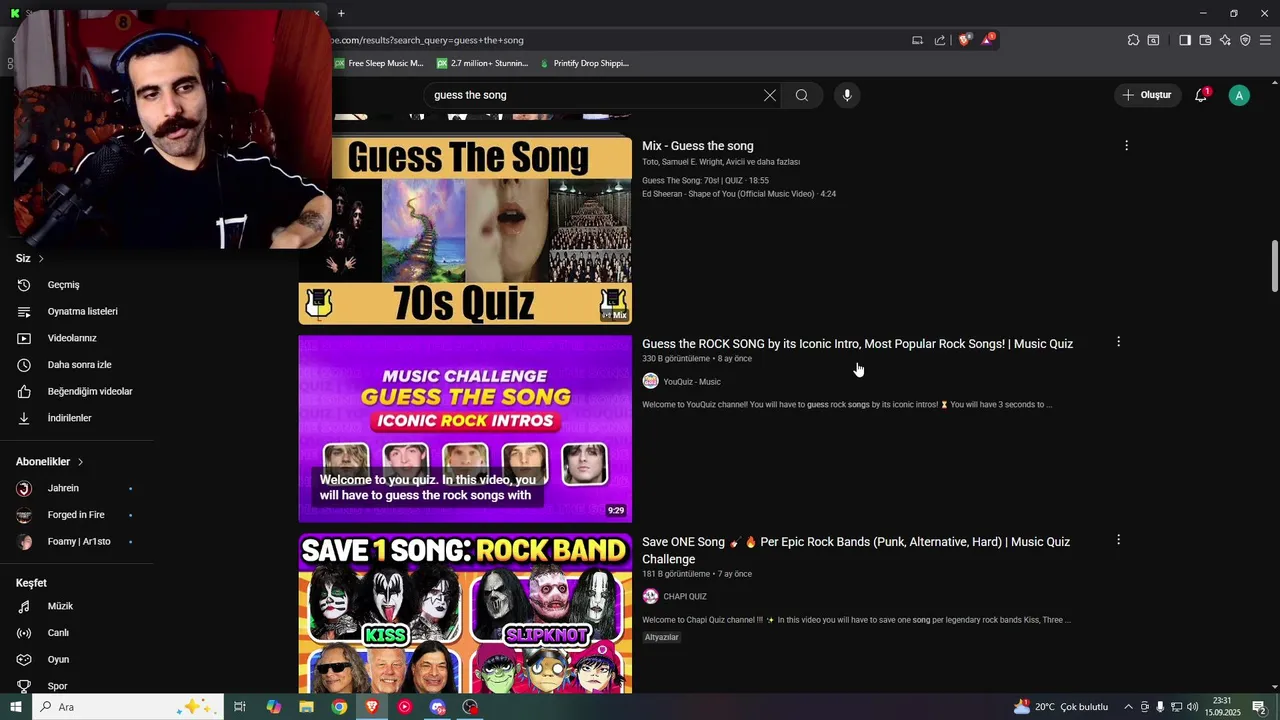The height and width of the screenshot is (720, 1280).
Task: Expand the Siz section chevron
Action: click(x=41, y=259)
